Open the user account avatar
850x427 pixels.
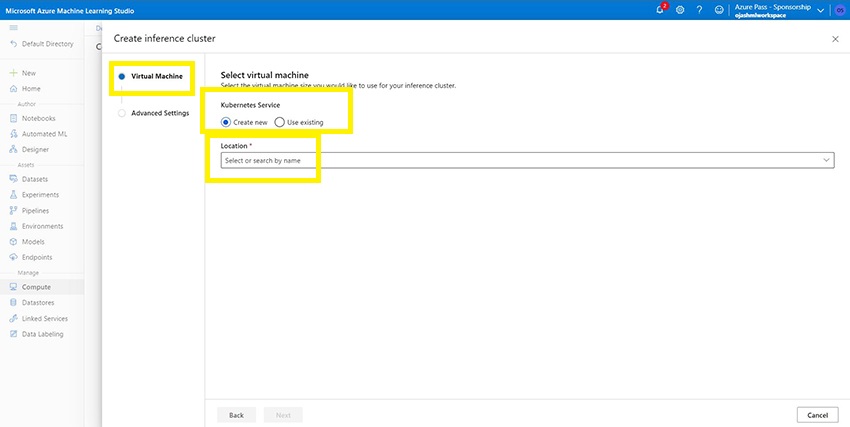pos(840,10)
